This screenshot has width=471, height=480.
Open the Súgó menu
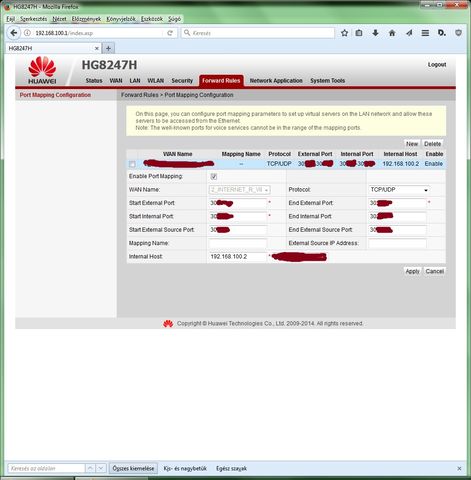(x=174, y=19)
